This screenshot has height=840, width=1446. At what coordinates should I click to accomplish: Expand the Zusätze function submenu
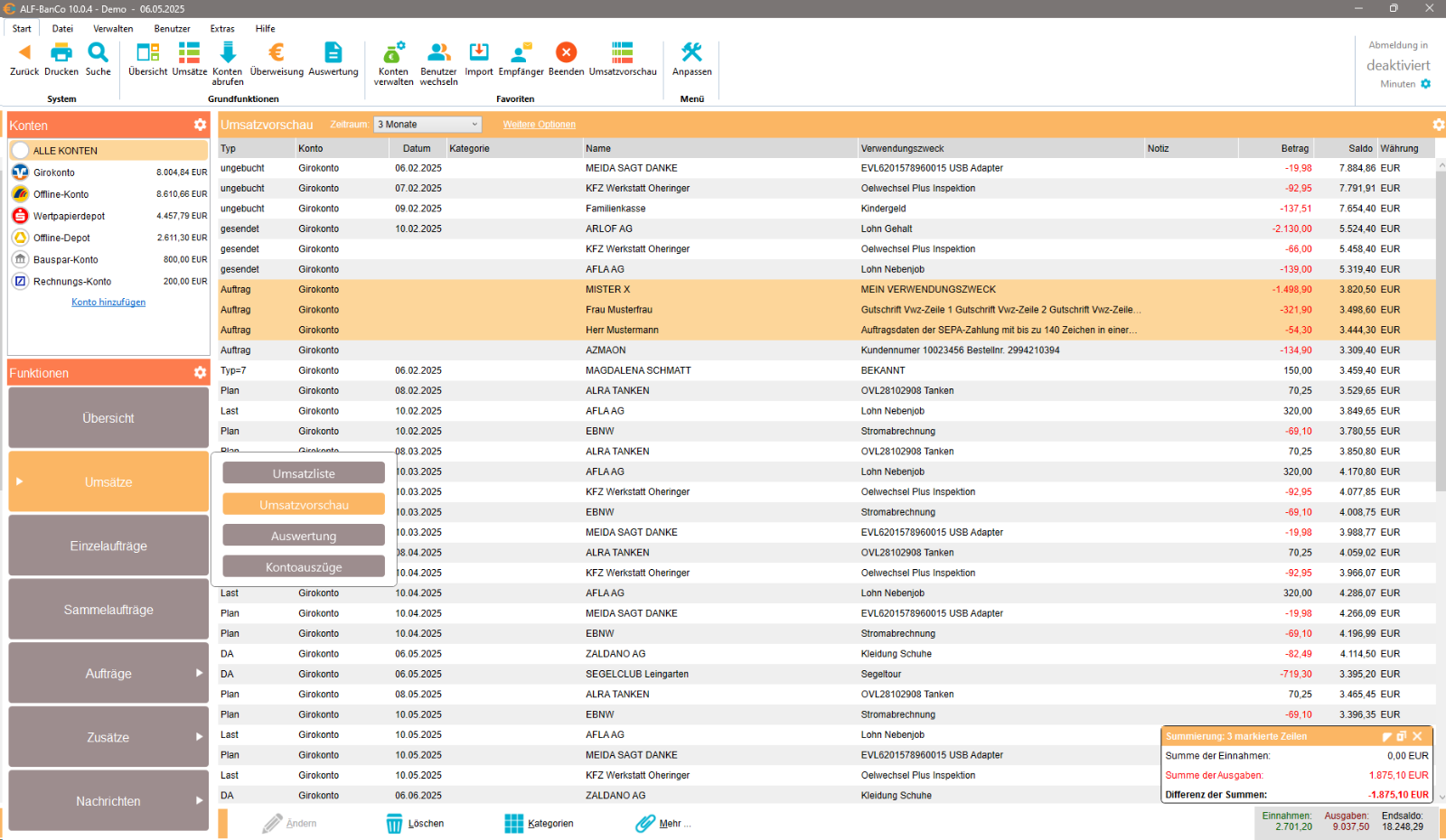click(199, 737)
